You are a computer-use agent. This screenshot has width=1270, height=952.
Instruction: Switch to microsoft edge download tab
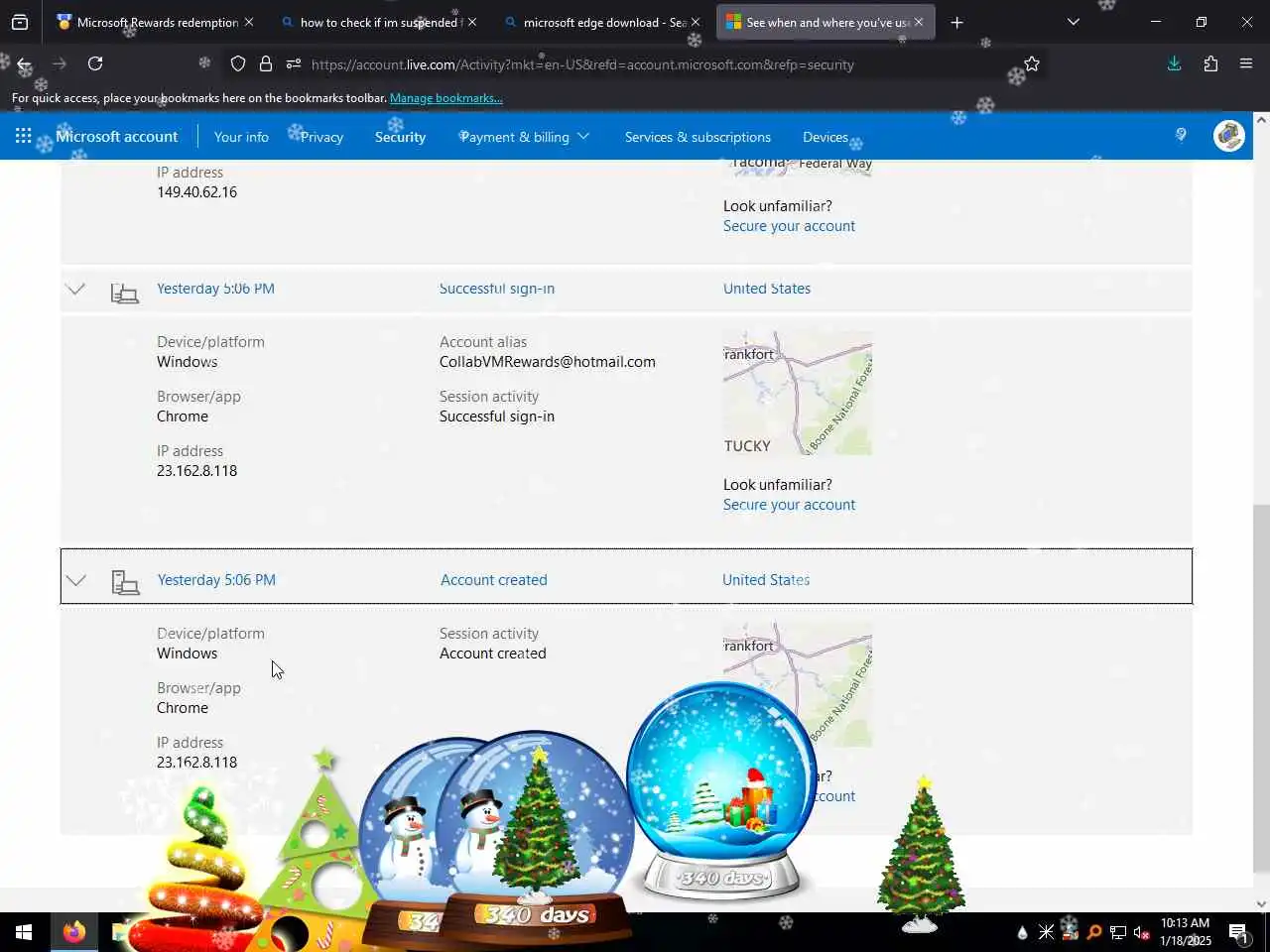tap(603, 22)
